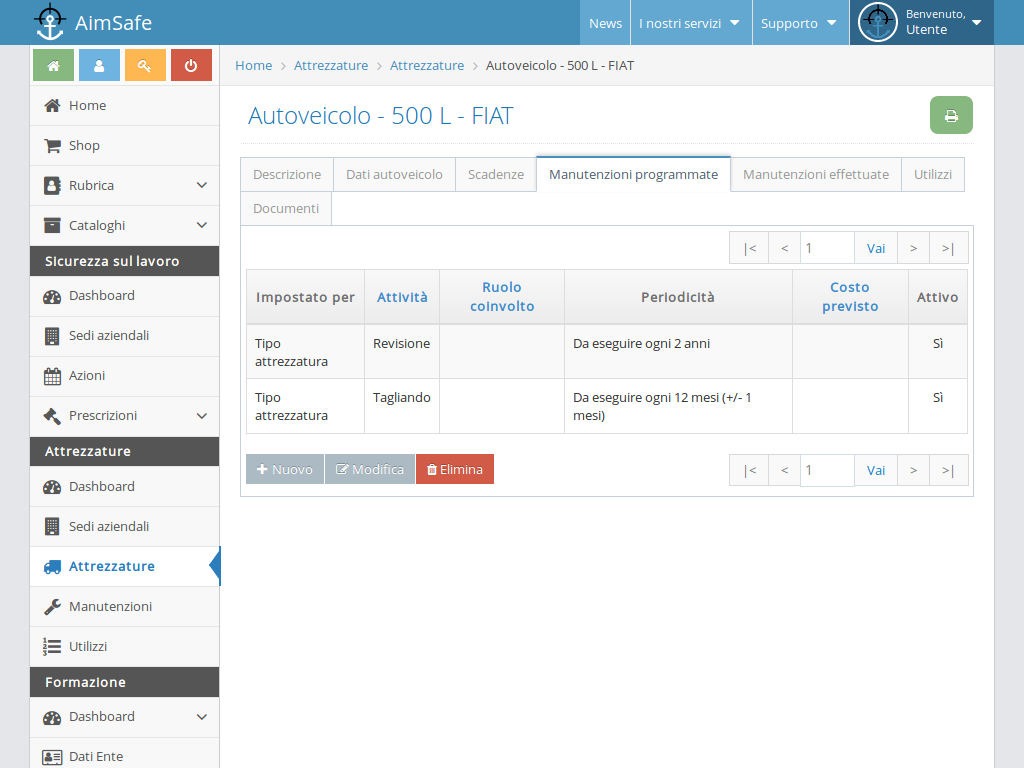Click the user avatar in header

coord(878,22)
